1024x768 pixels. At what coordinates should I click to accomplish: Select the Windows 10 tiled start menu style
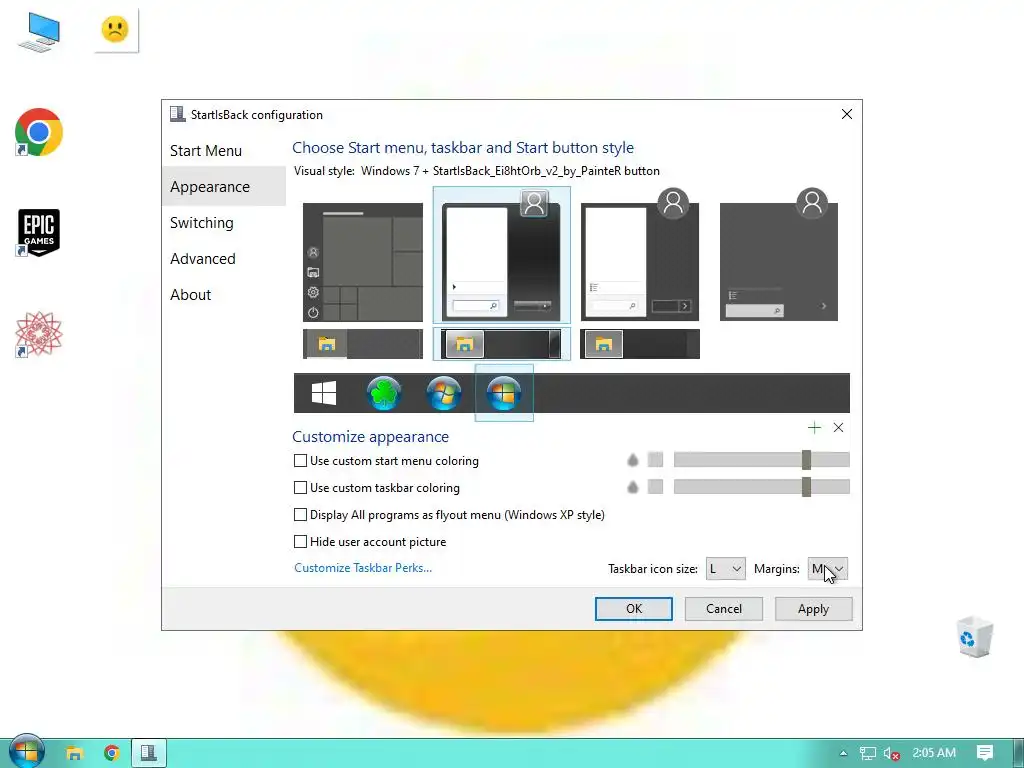click(362, 262)
